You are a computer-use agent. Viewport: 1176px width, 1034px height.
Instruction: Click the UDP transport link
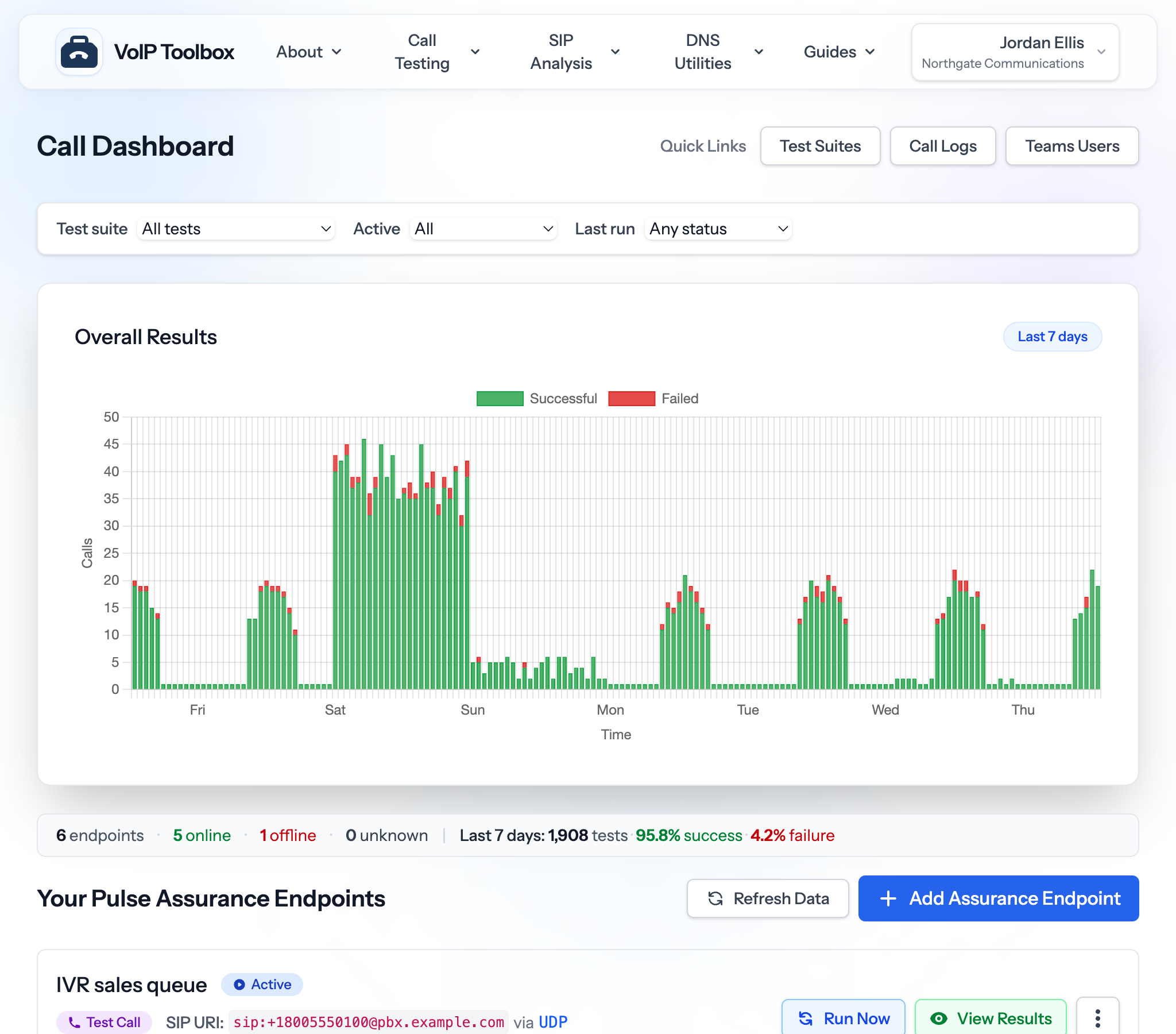[553, 1022]
